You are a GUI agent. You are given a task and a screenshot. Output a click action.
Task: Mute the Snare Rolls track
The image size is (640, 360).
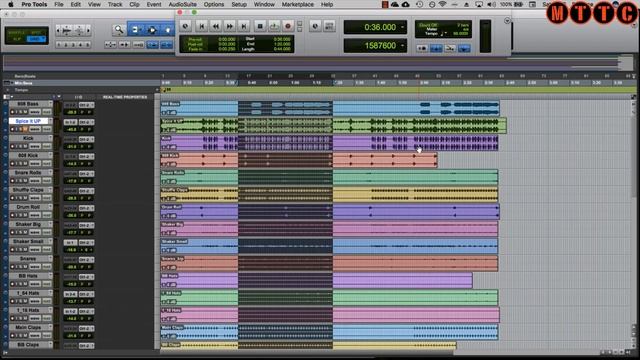[25, 180]
